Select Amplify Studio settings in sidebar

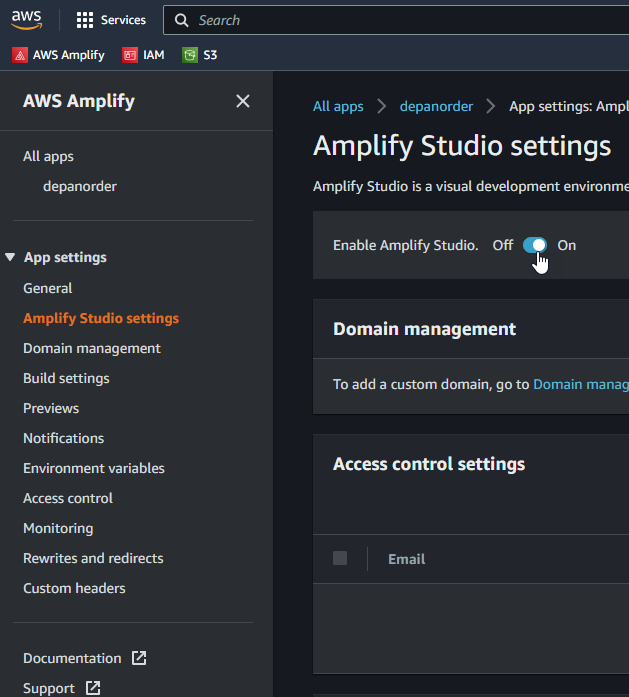[101, 318]
